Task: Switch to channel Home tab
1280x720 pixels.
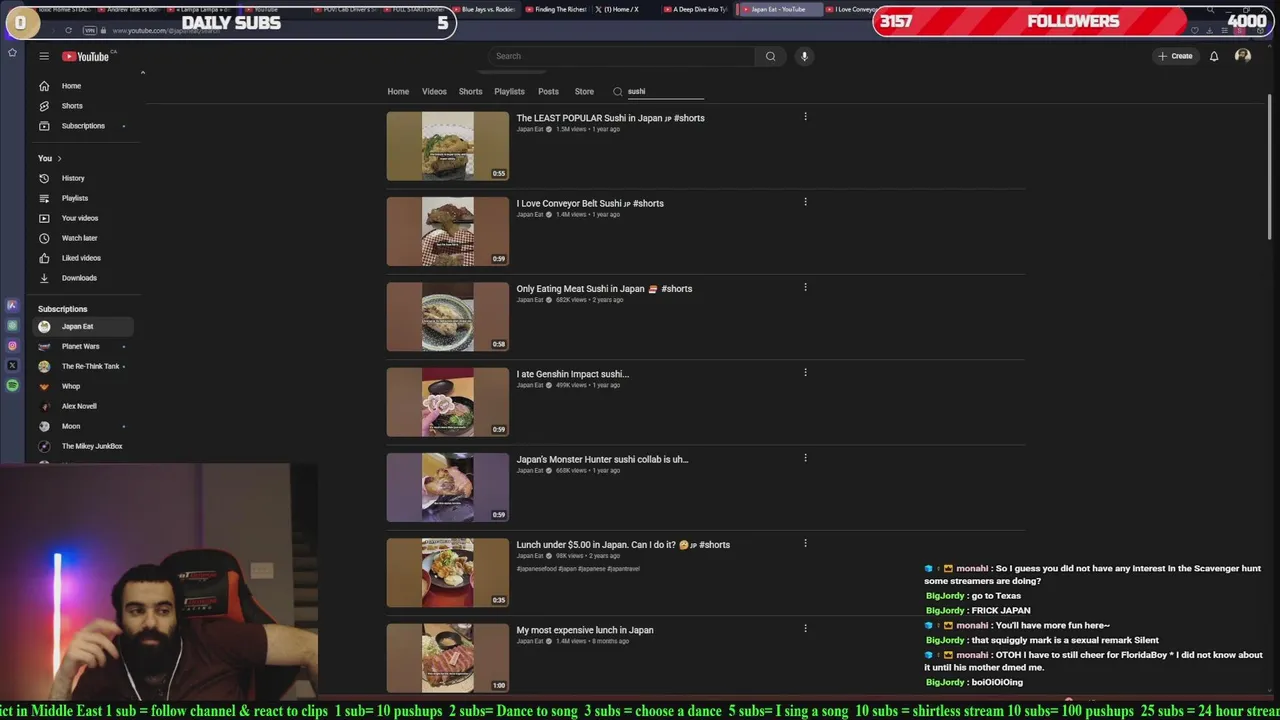Action: click(398, 91)
